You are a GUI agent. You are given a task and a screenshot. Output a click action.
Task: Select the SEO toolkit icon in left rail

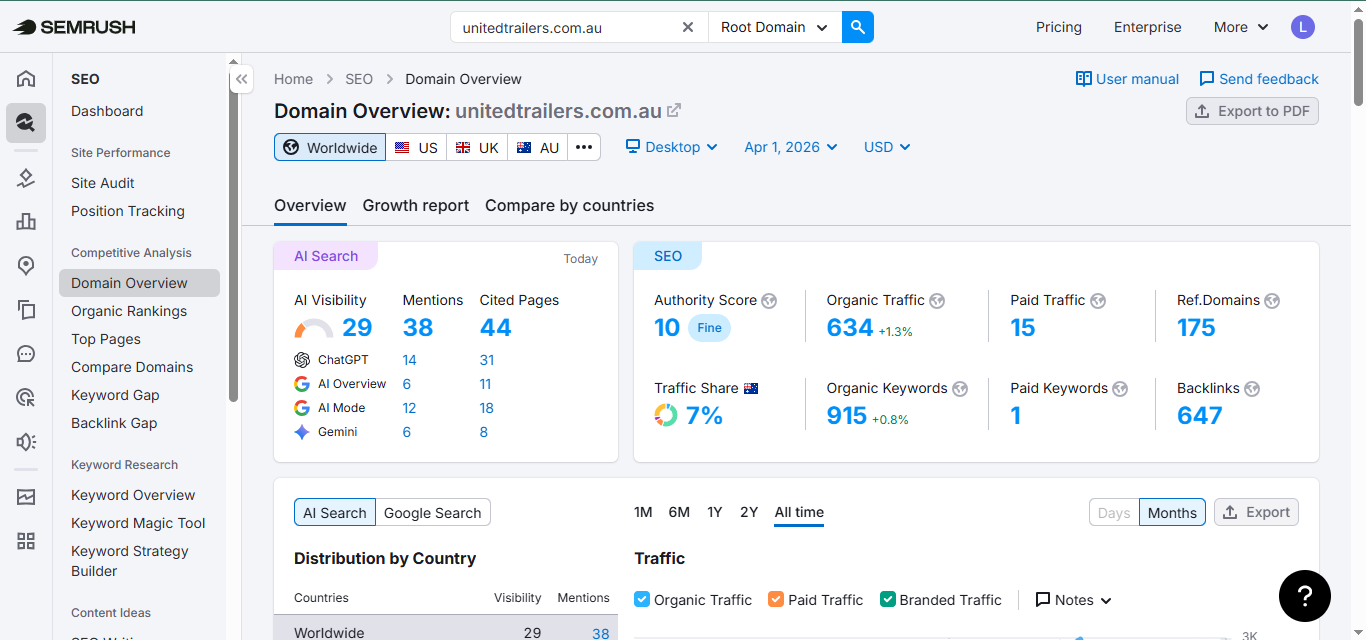[x=26, y=123]
